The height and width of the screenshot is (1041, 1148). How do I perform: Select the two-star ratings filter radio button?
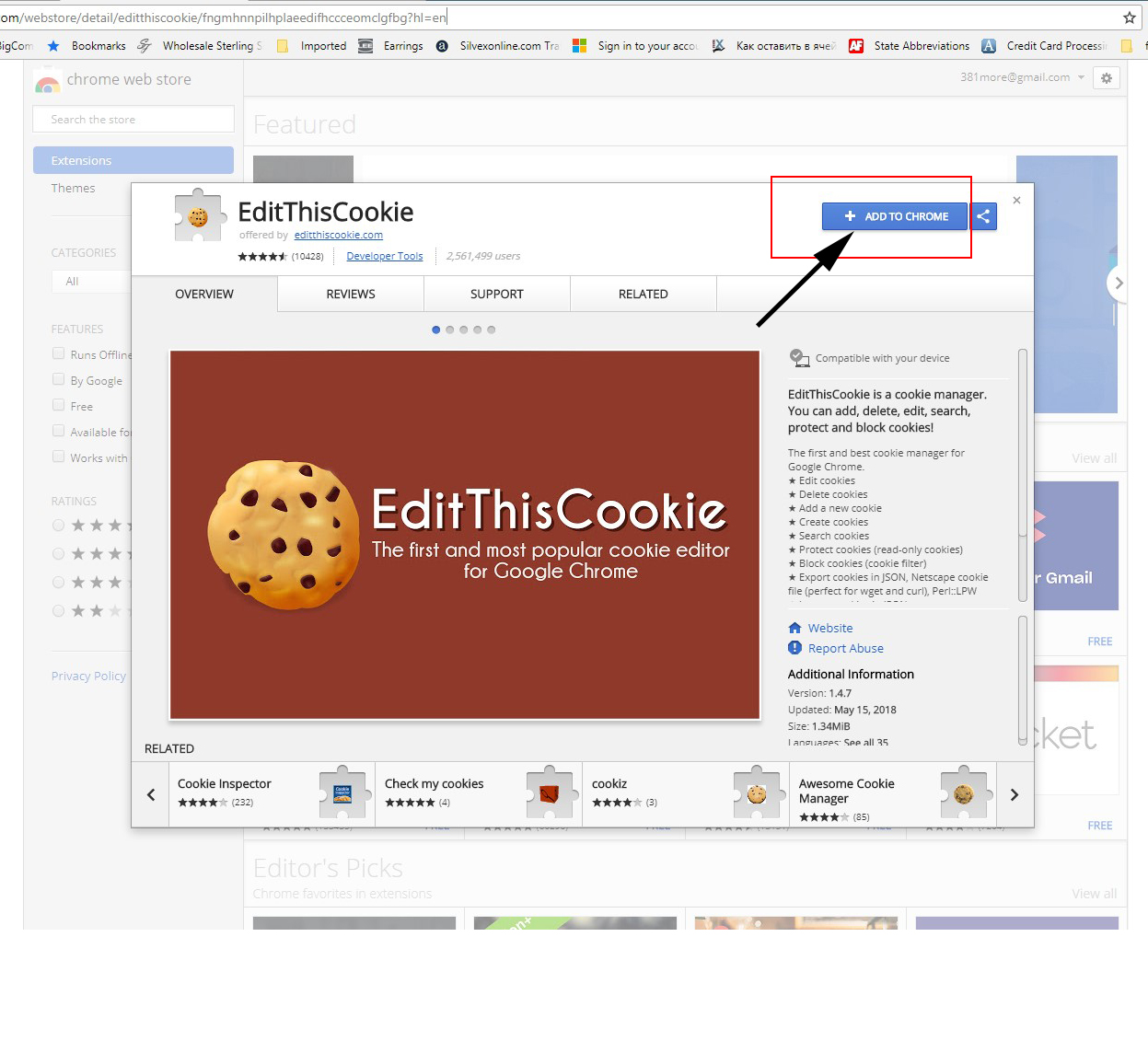coord(59,611)
